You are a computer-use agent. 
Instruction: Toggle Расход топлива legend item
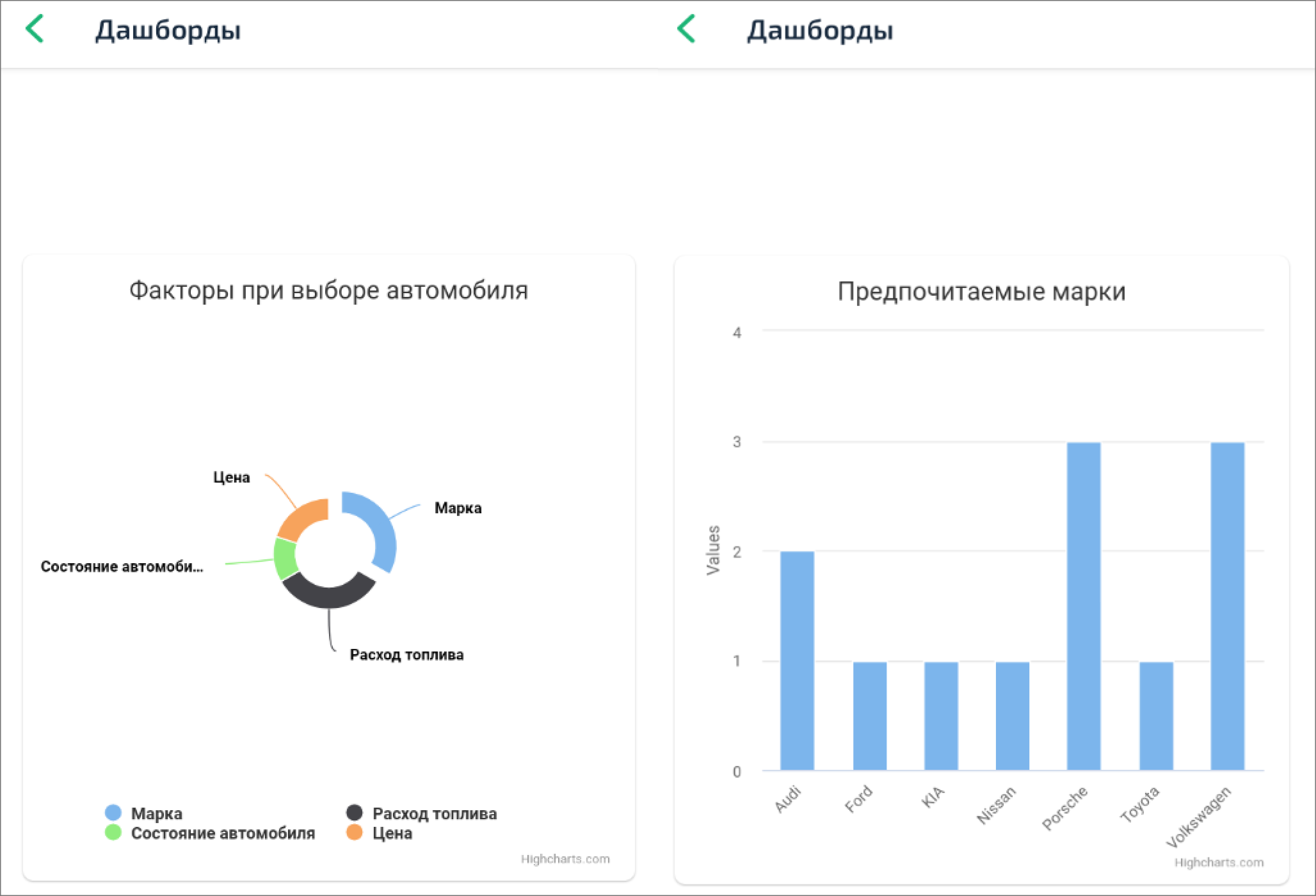coord(434,813)
